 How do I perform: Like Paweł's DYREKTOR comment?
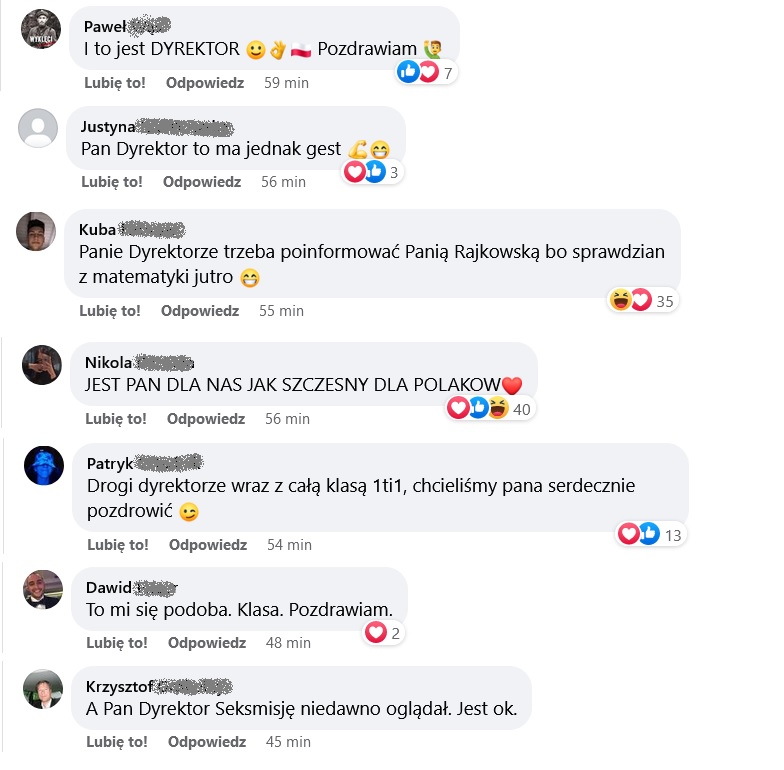(114, 82)
